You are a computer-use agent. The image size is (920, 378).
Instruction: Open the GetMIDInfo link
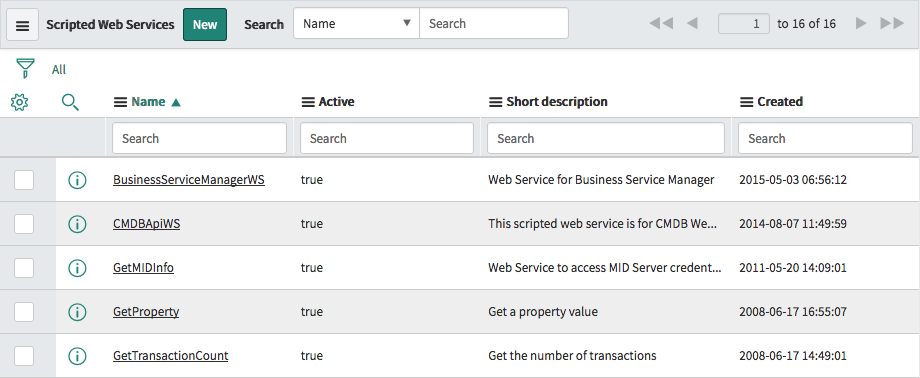pos(143,268)
